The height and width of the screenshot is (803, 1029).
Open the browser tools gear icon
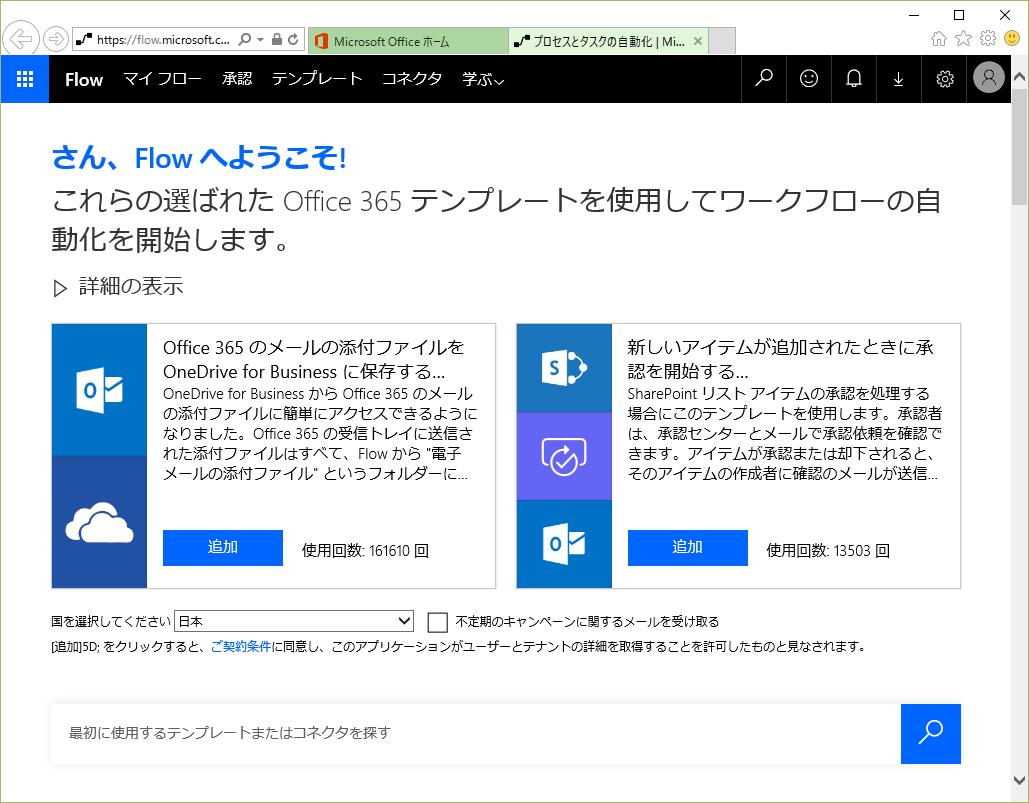coord(988,39)
